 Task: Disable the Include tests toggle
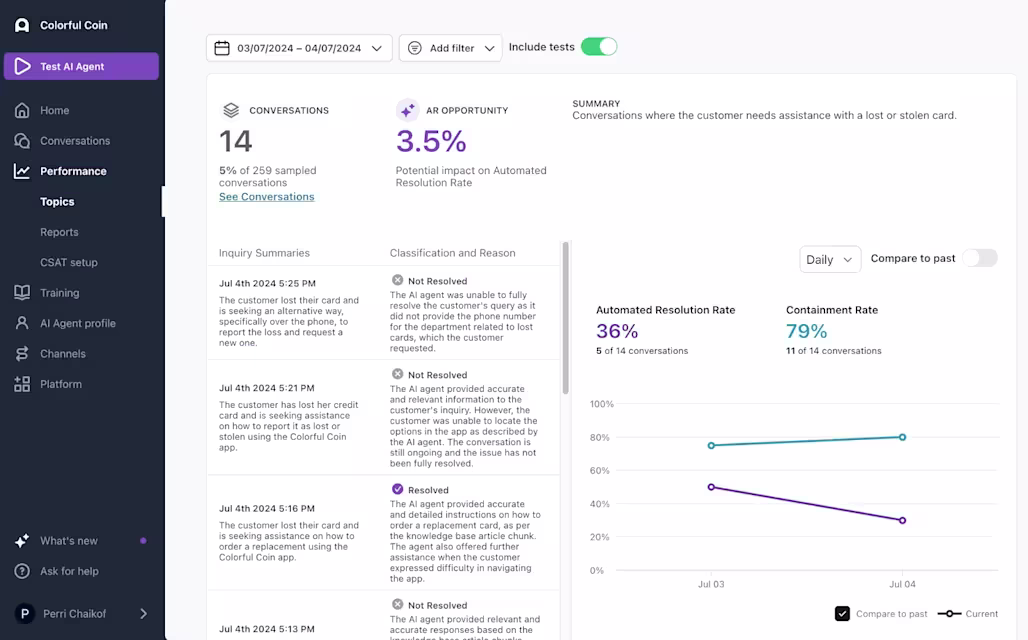(x=599, y=47)
